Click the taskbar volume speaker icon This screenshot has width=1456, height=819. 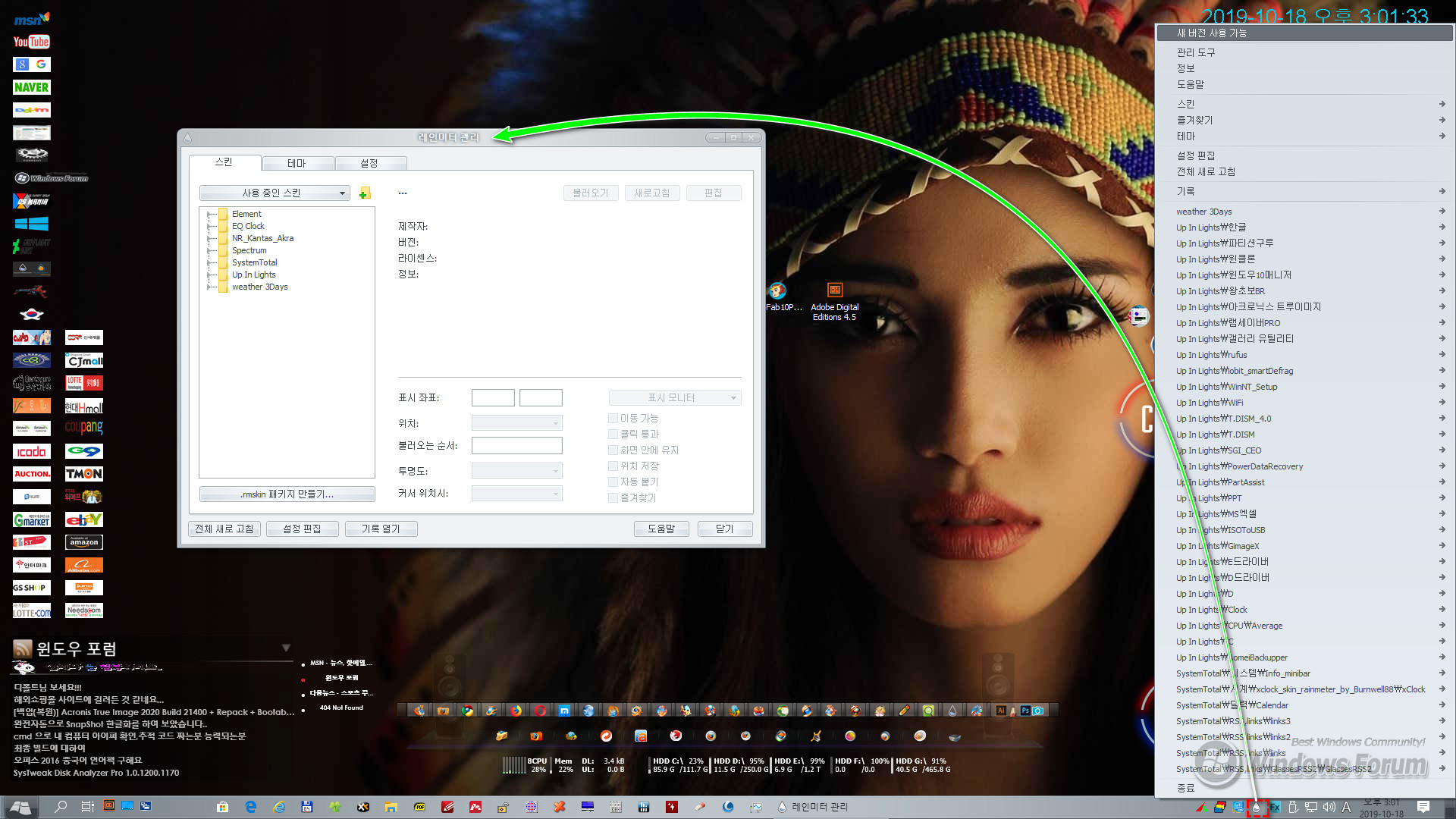tap(1329, 807)
